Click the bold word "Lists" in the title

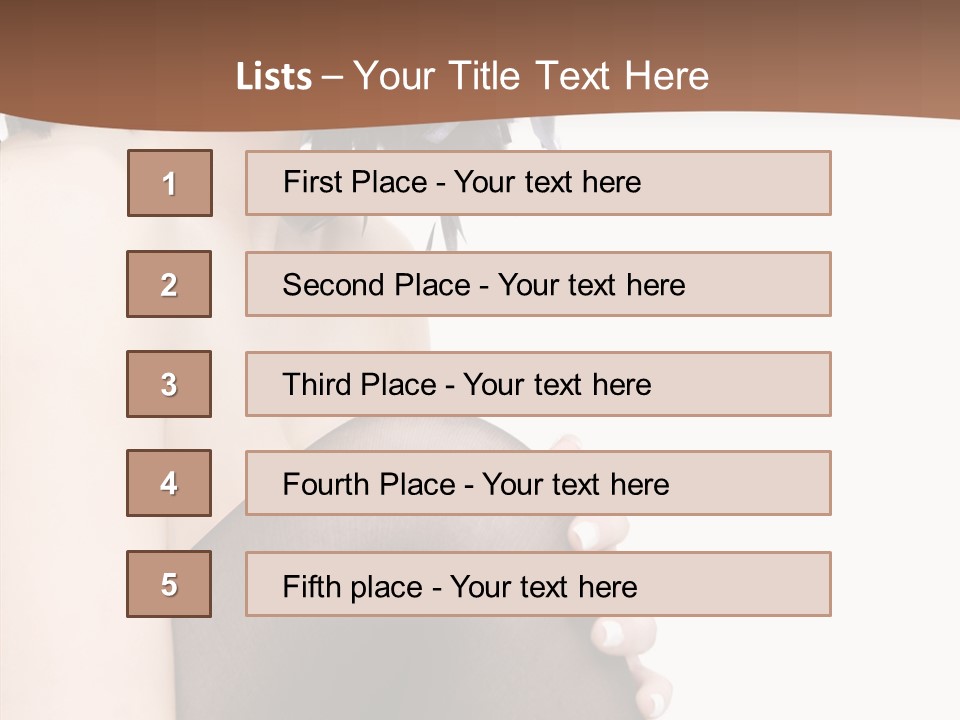(274, 77)
